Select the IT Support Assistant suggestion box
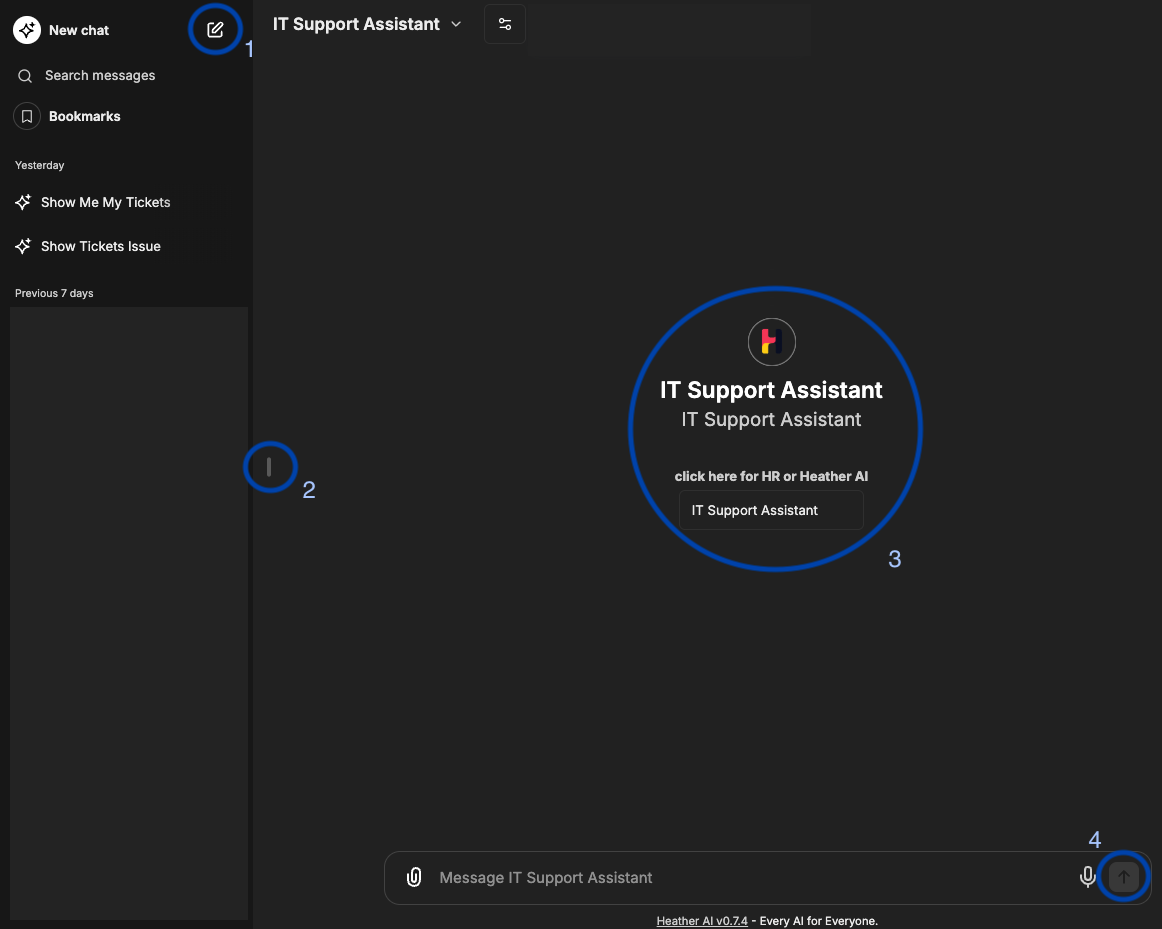Screen dimensions: 1162x929 pyautogui.click(x=770, y=510)
